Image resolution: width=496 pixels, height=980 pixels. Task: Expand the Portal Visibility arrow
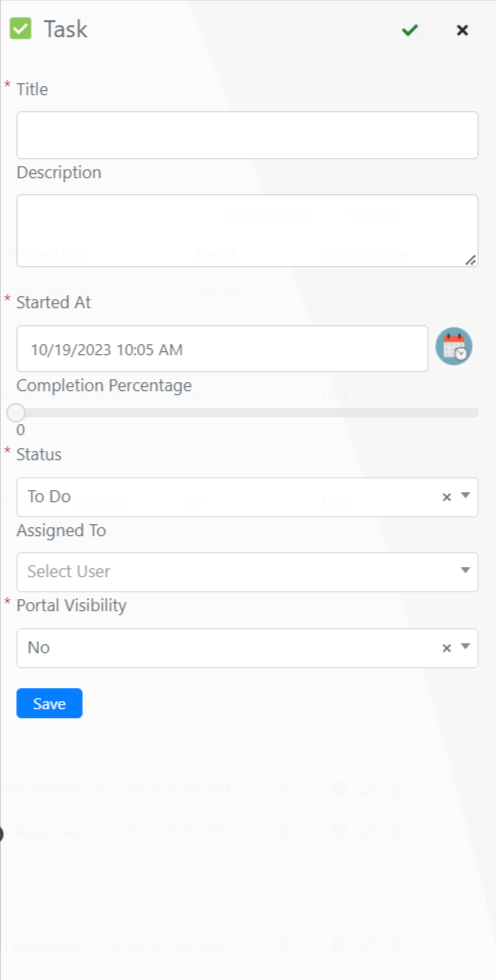[465, 646]
